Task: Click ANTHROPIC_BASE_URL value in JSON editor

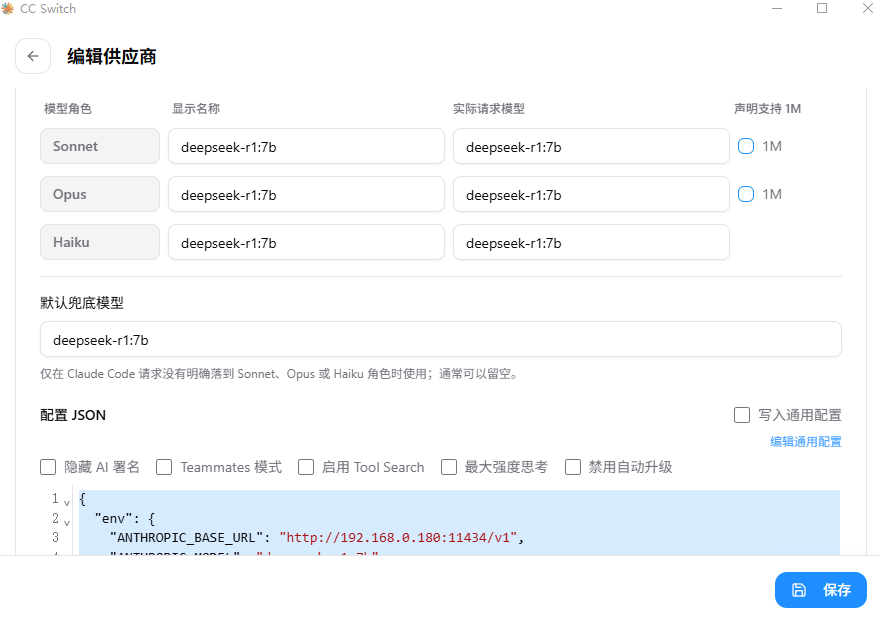Action: [x=398, y=538]
